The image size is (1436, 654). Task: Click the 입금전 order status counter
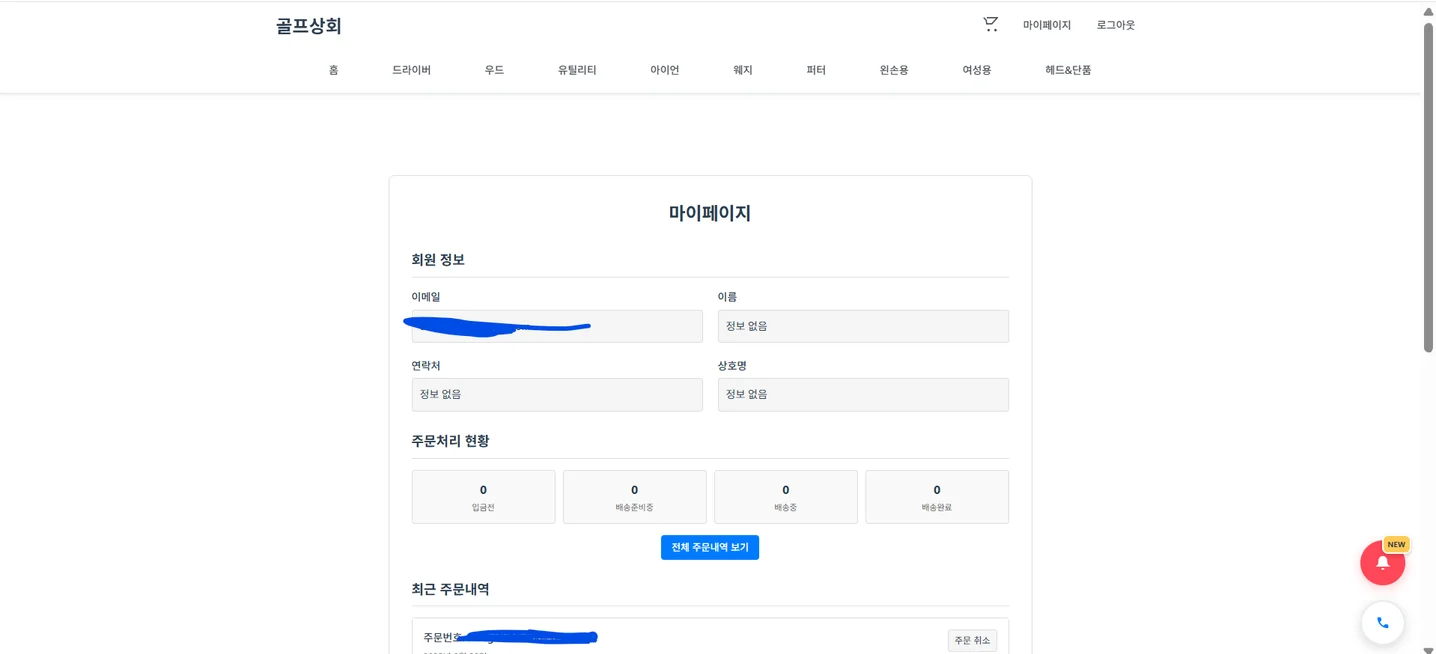coord(483,496)
